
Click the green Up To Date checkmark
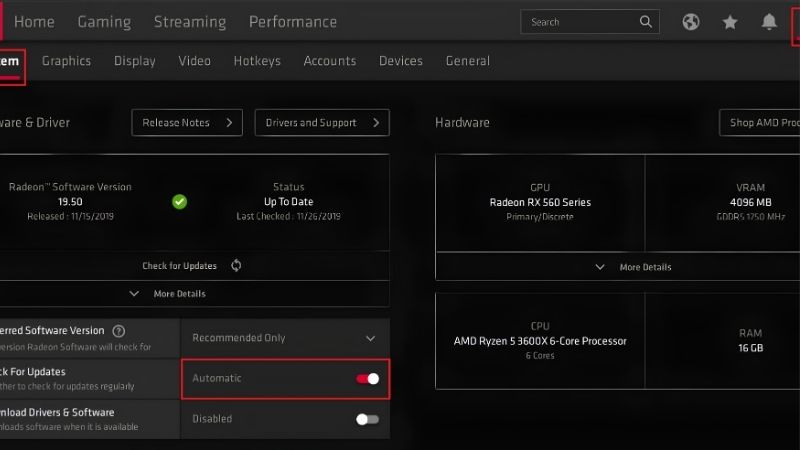point(179,202)
